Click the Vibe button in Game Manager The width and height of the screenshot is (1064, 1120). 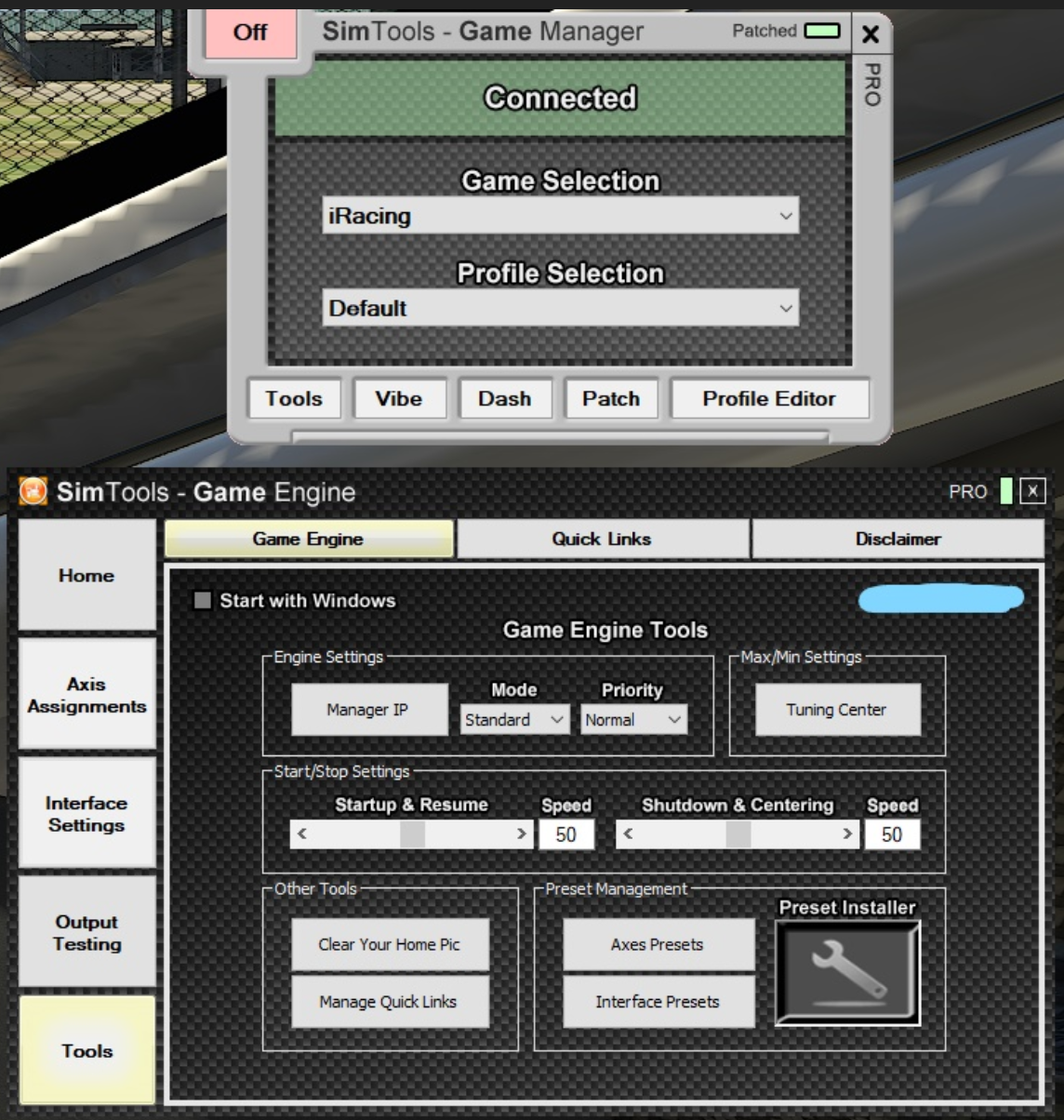(399, 398)
